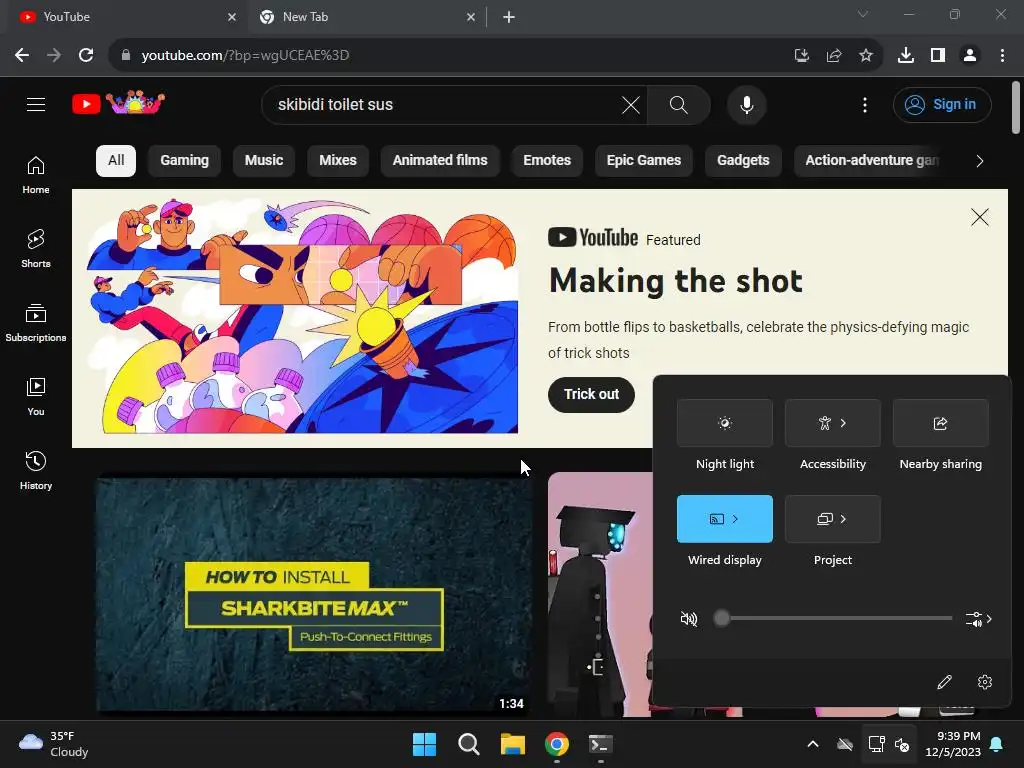Unmute the speaker icon in quick settings
The image size is (1024, 768).
[688, 618]
